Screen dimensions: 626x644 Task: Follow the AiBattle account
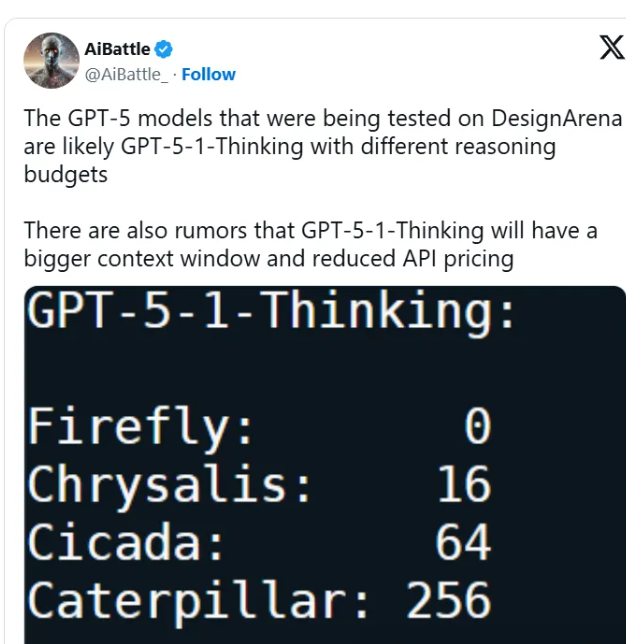(x=208, y=74)
